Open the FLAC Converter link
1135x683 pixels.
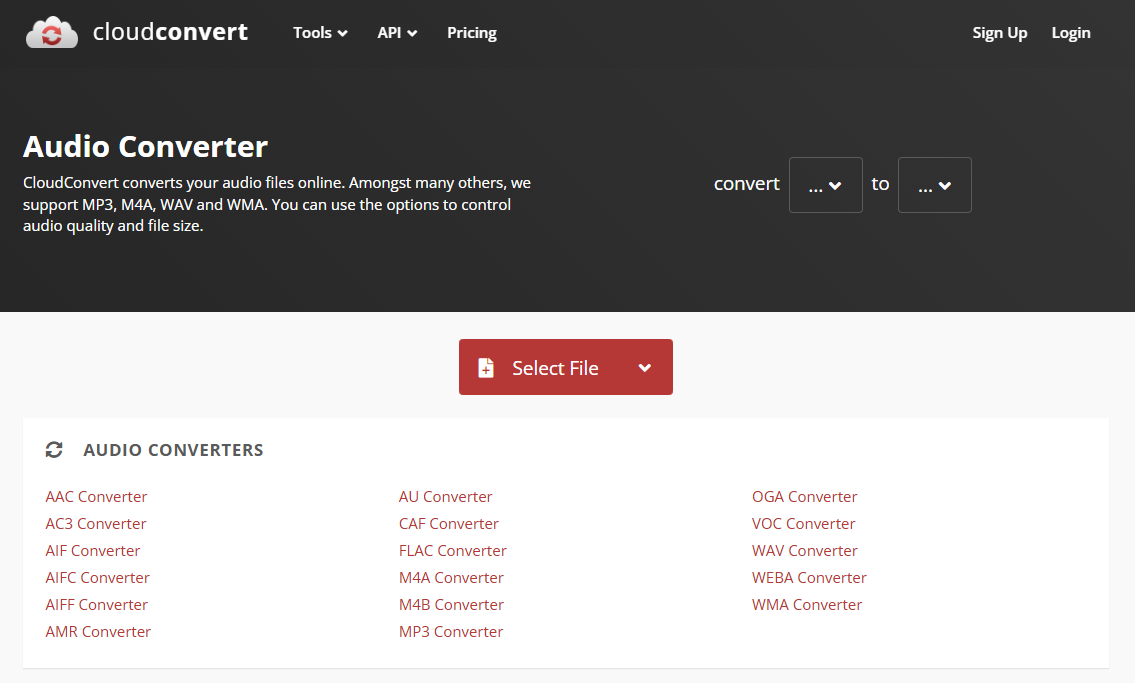452,551
